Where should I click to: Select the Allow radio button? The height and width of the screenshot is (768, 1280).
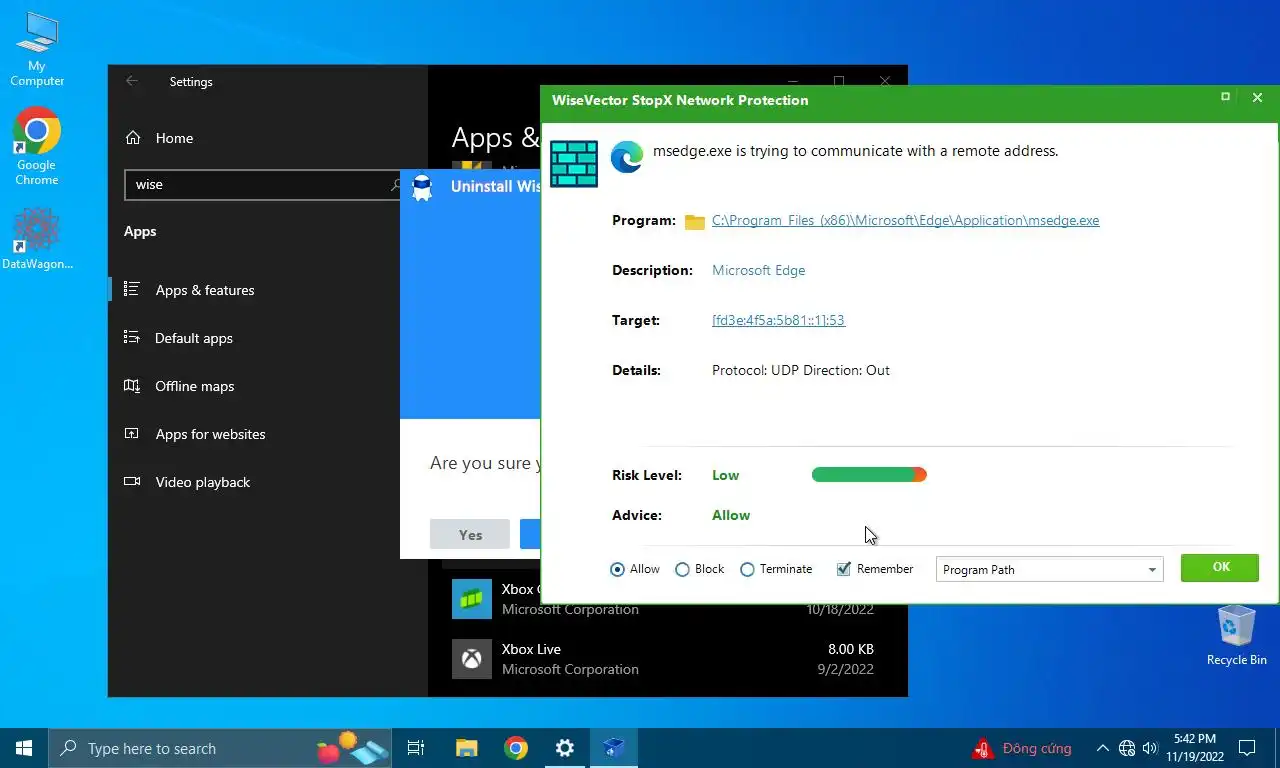pos(617,569)
